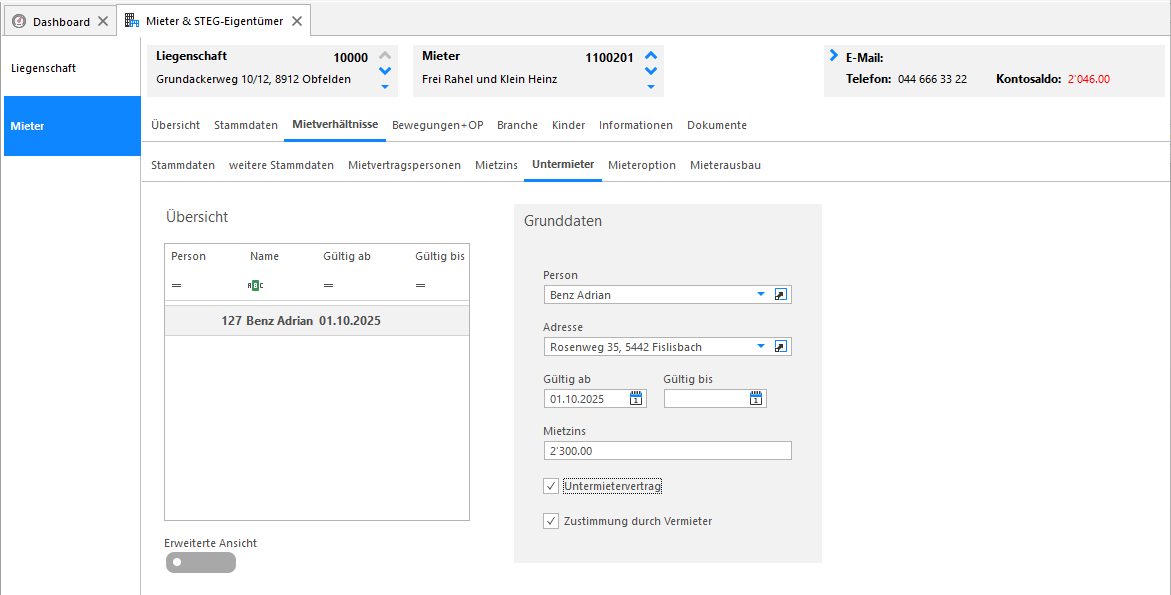Go to previous Liegenschaft with up arrow

pos(385,55)
